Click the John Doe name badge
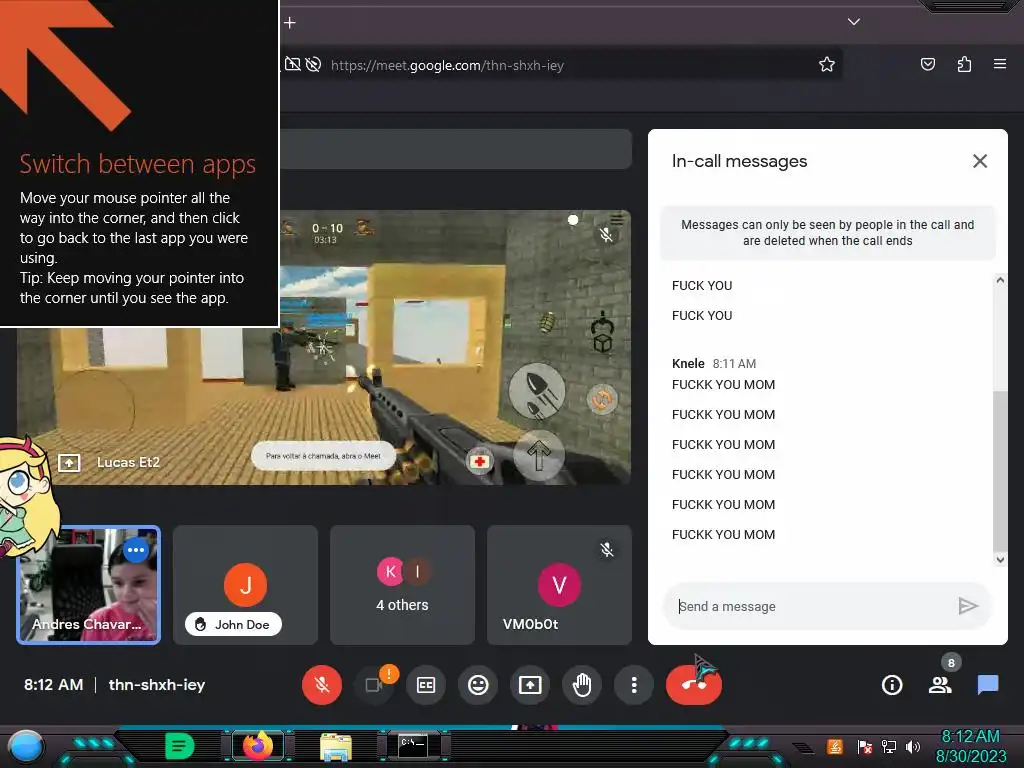 (234, 624)
